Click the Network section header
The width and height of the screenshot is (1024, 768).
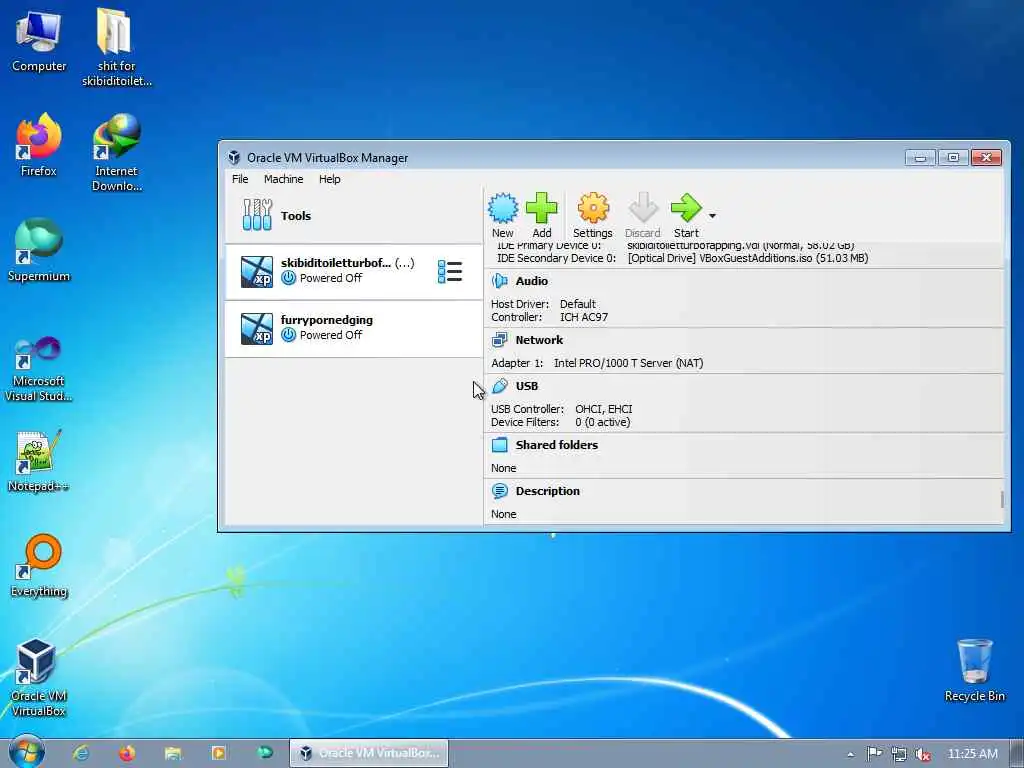(539, 340)
